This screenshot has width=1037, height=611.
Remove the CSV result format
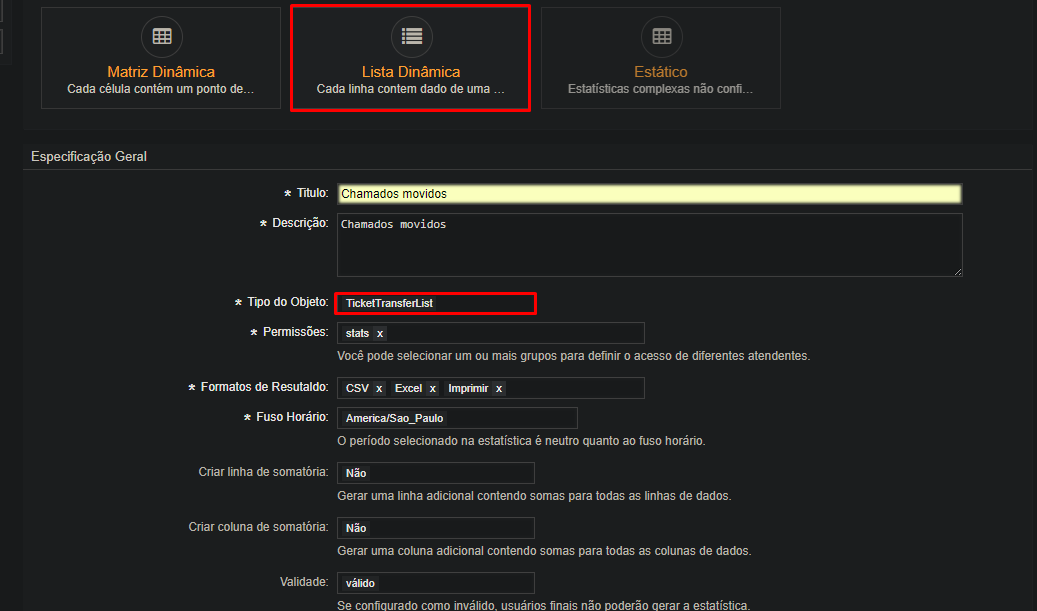(379, 388)
